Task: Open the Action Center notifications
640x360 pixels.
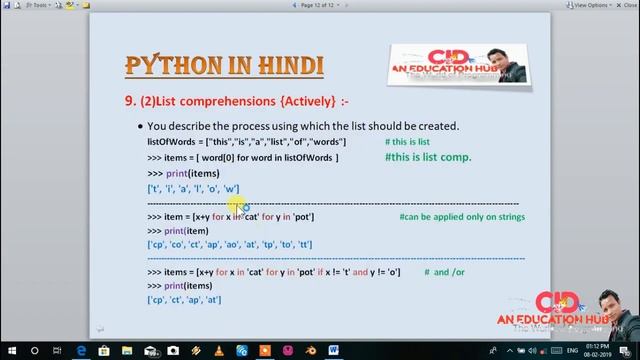Action: (x=624, y=351)
